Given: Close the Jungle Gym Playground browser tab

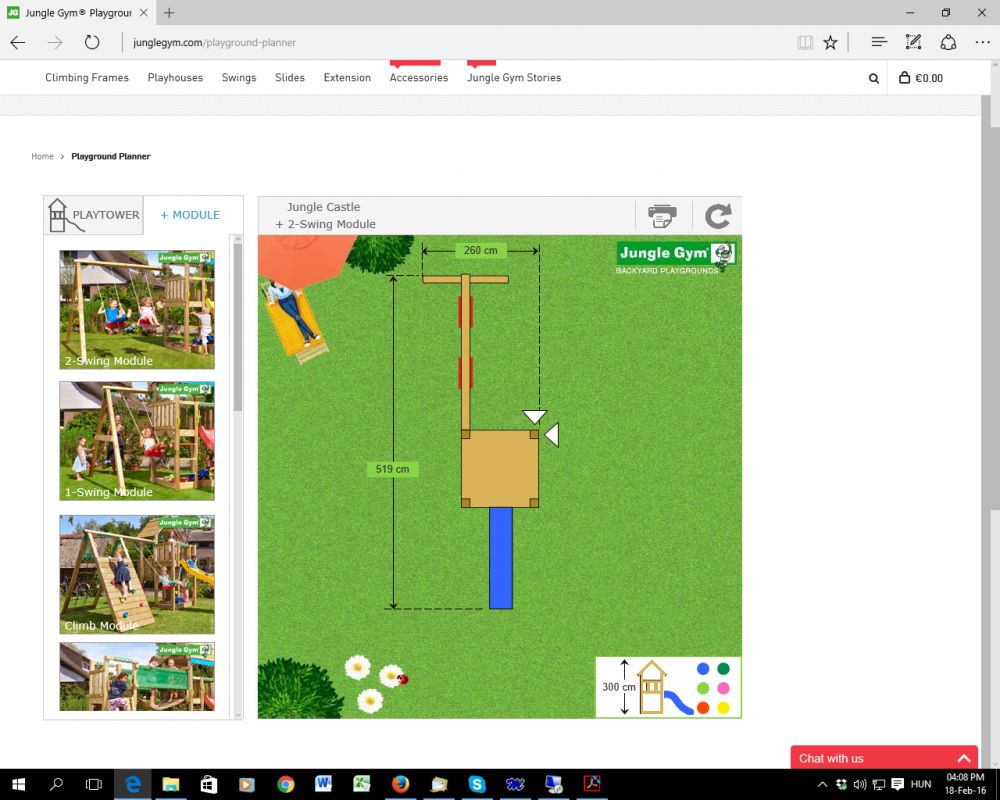Looking at the screenshot, I should 144,13.
